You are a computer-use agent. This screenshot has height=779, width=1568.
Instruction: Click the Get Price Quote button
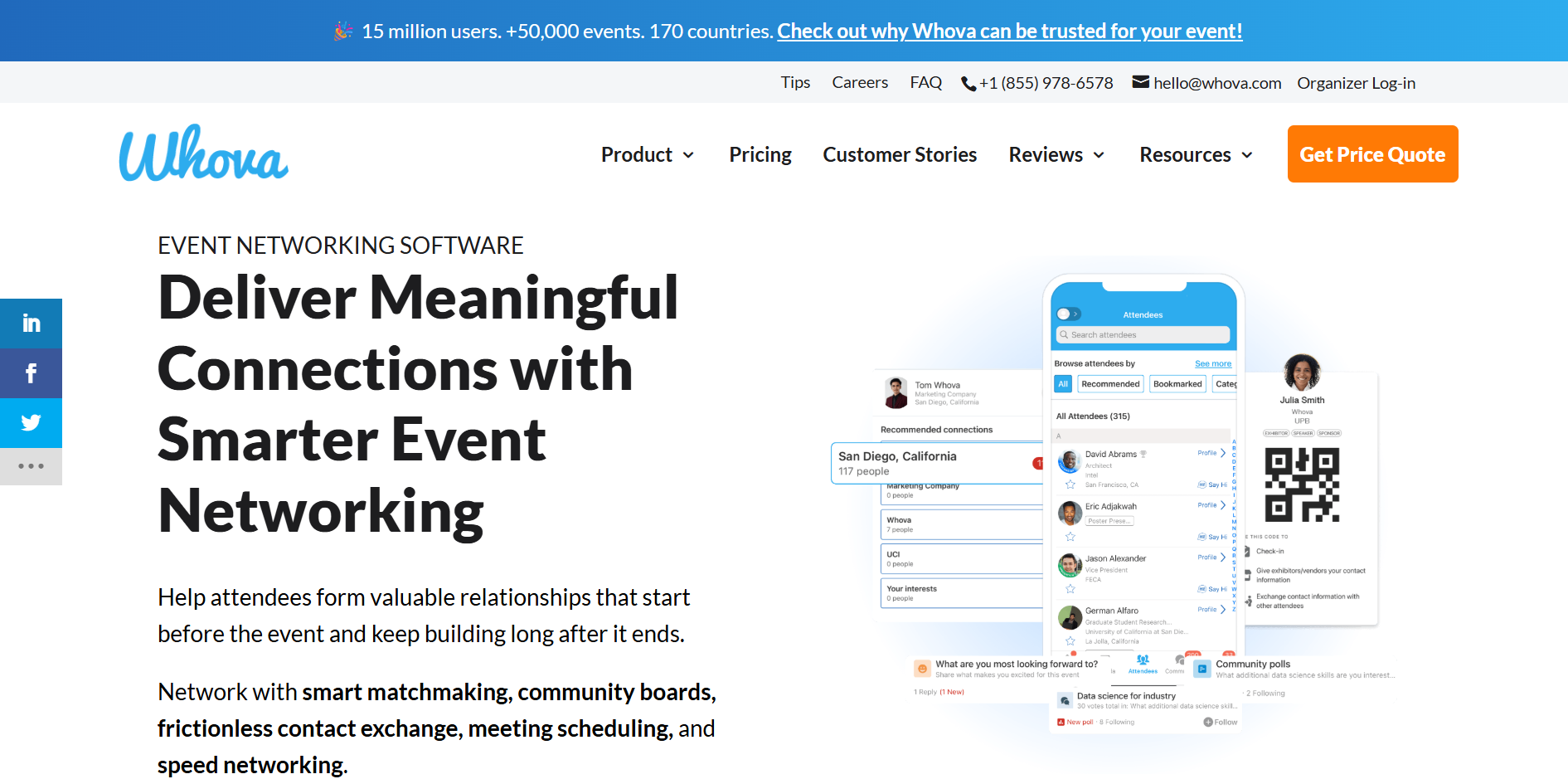[1372, 154]
